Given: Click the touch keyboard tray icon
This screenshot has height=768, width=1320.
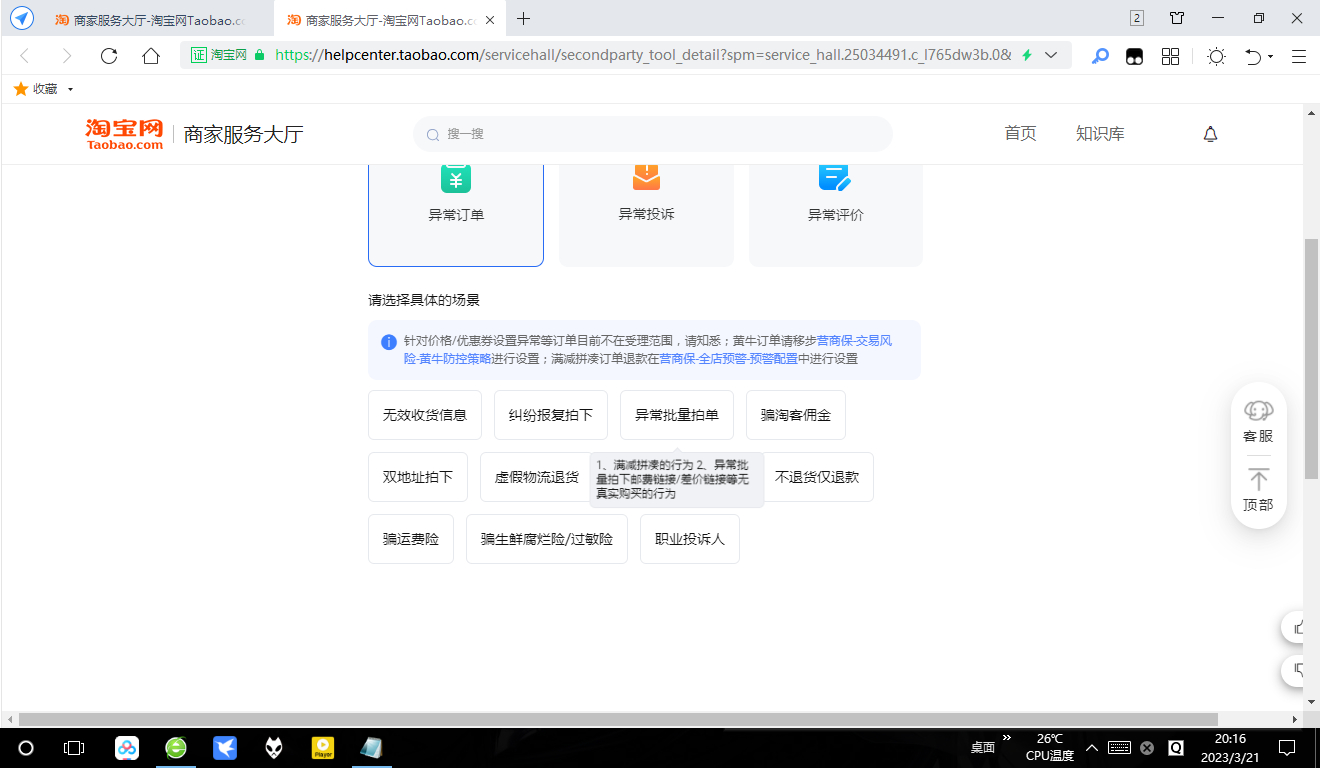Looking at the screenshot, I should [x=1119, y=748].
